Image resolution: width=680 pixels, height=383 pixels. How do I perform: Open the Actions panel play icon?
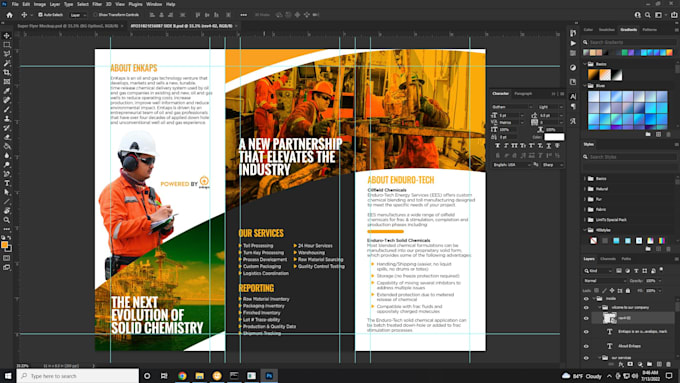(x=573, y=43)
